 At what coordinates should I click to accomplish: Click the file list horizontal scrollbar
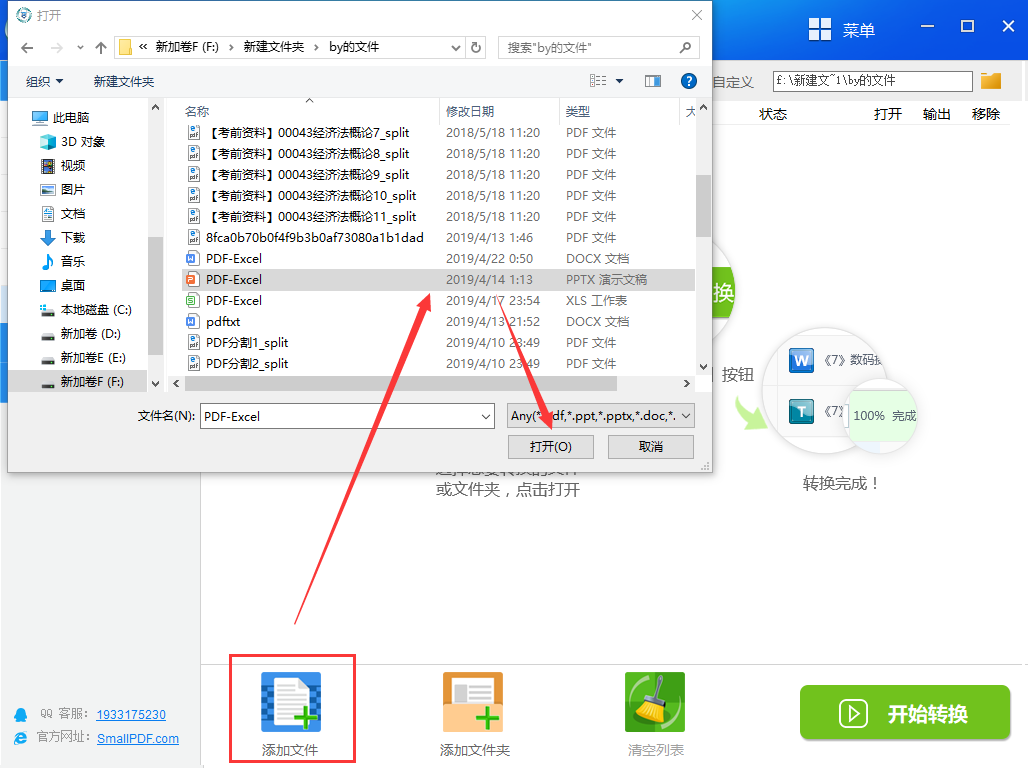click(x=400, y=383)
